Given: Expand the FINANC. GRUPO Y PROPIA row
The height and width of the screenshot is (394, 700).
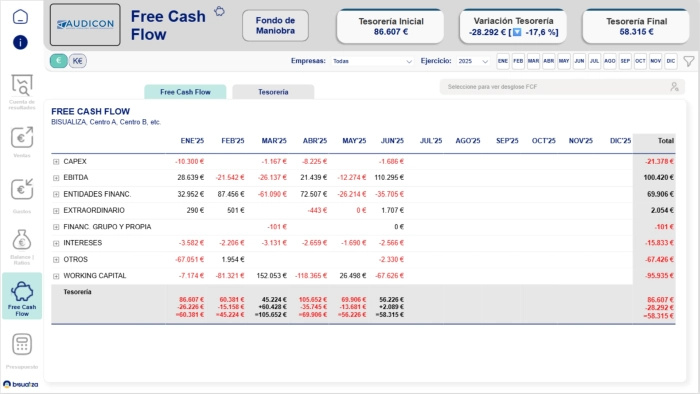Looking at the screenshot, I should (x=56, y=227).
